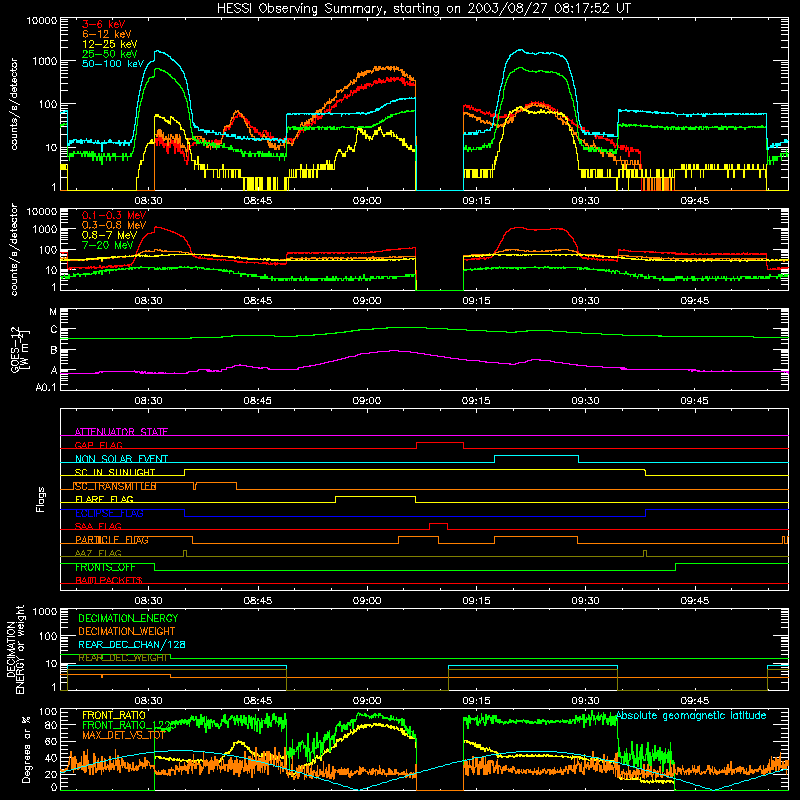Click the green FRONT_RATIO_1225 legend label
Image resolution: width=800 pixels, height=800 pixels.
[x=128, y=725]
